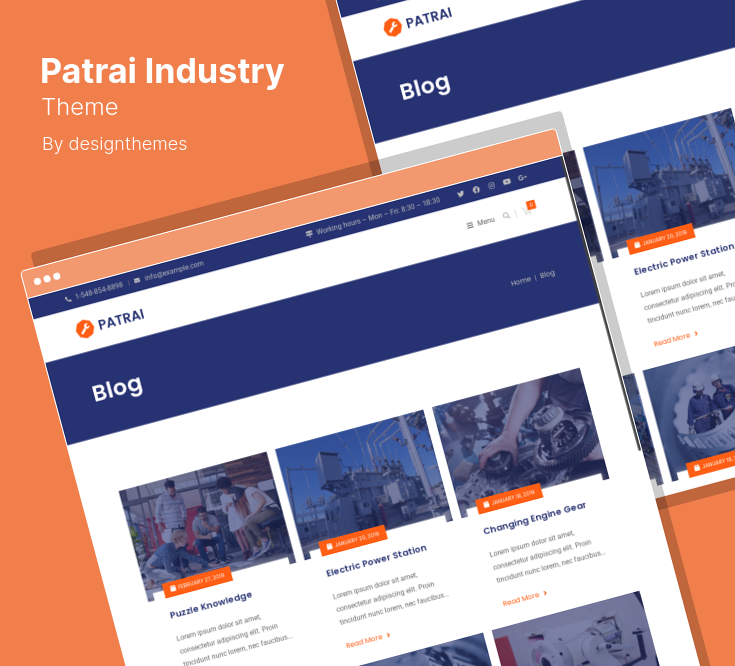Viewport: 735px width, 666px height.
Task: Click the Working hours text in top bar
Action: pyautogui.click(x=378, y=216)
